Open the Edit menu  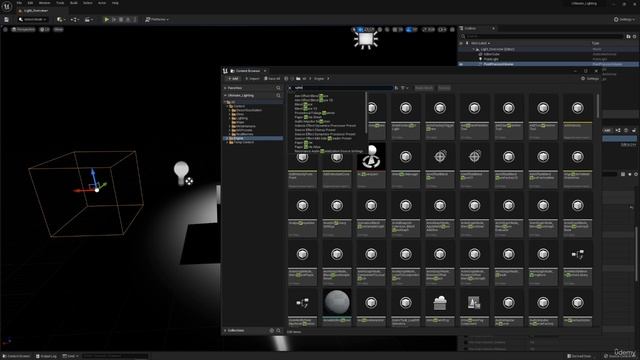point(30,3)
